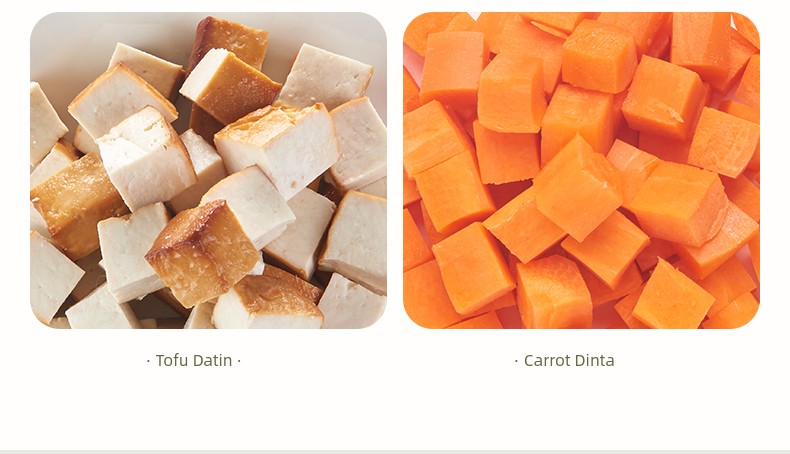Image resolution: width=790 pixels, height=454 pixels.
Task: Open the diced carrot photo
Action: click(x=581, y=170)
